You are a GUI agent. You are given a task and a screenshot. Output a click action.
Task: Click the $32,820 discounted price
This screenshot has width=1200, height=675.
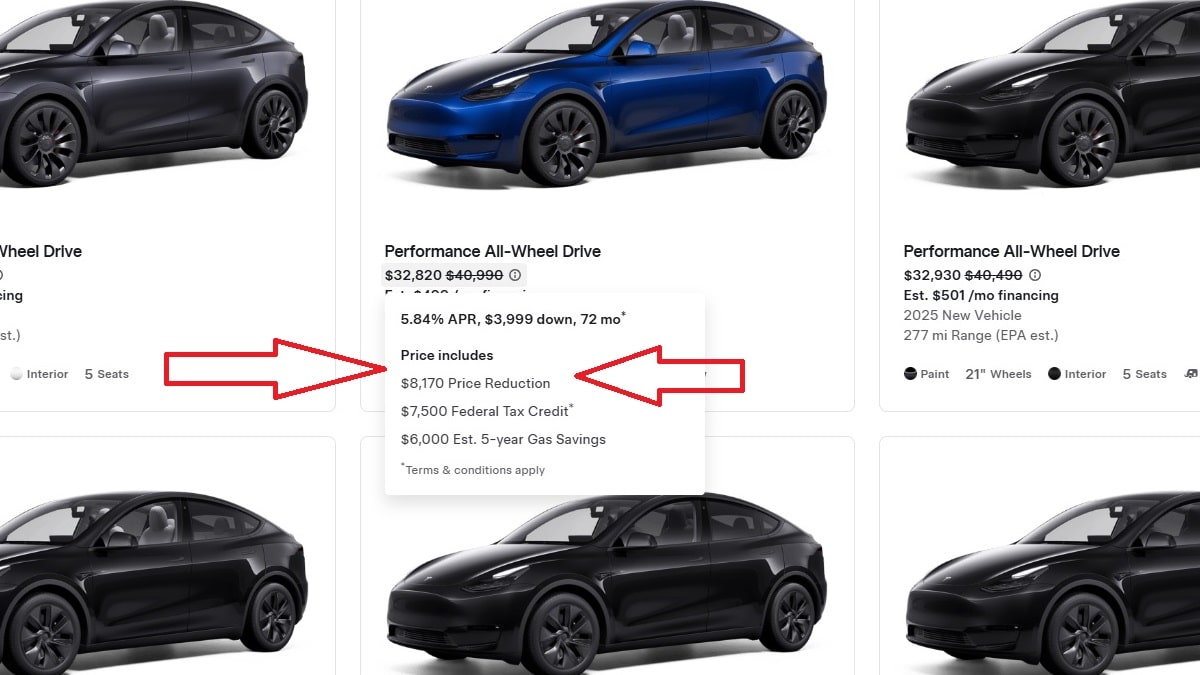pyautogui.click(x=412, y=275)
